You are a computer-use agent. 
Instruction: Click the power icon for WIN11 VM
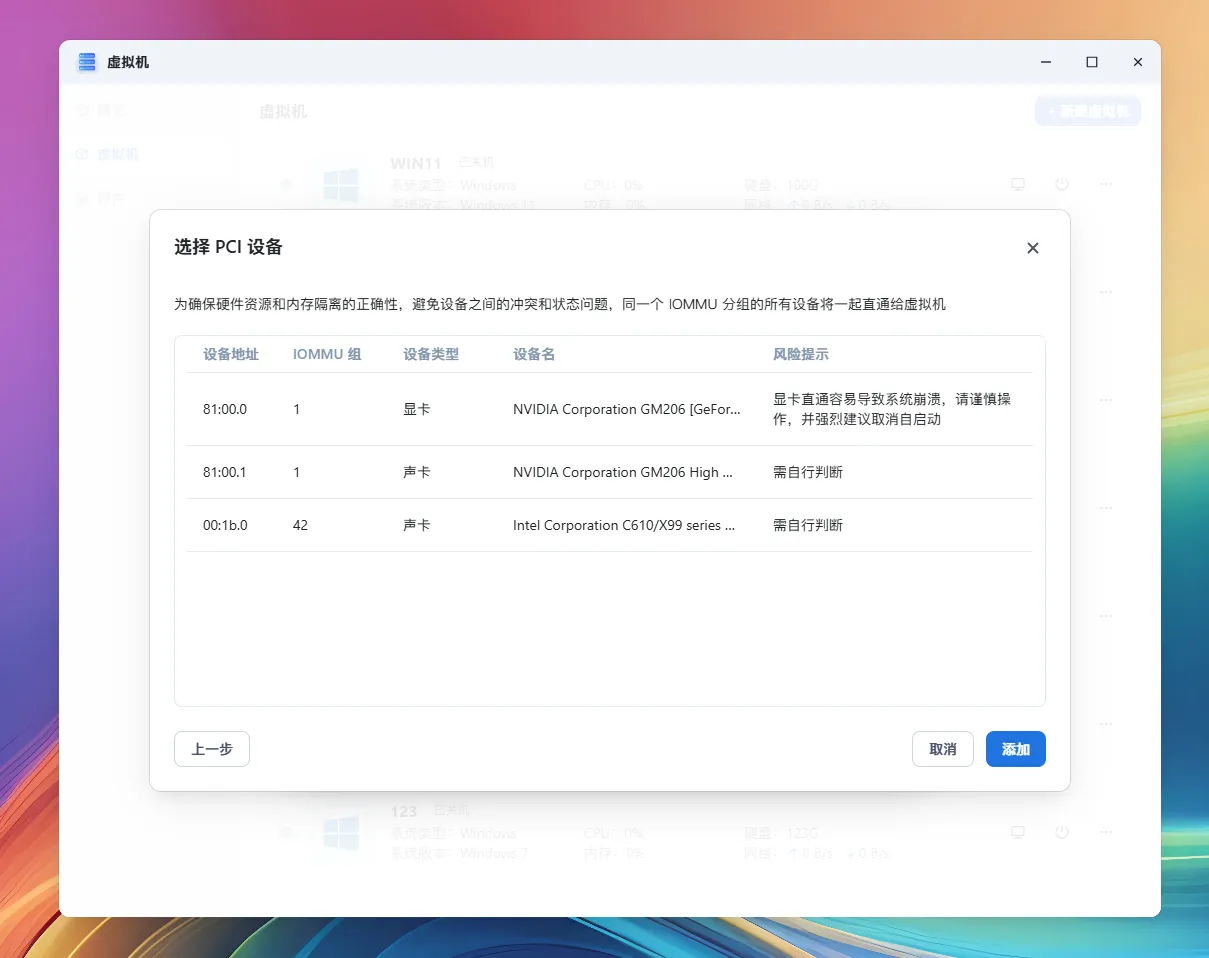1062,184
